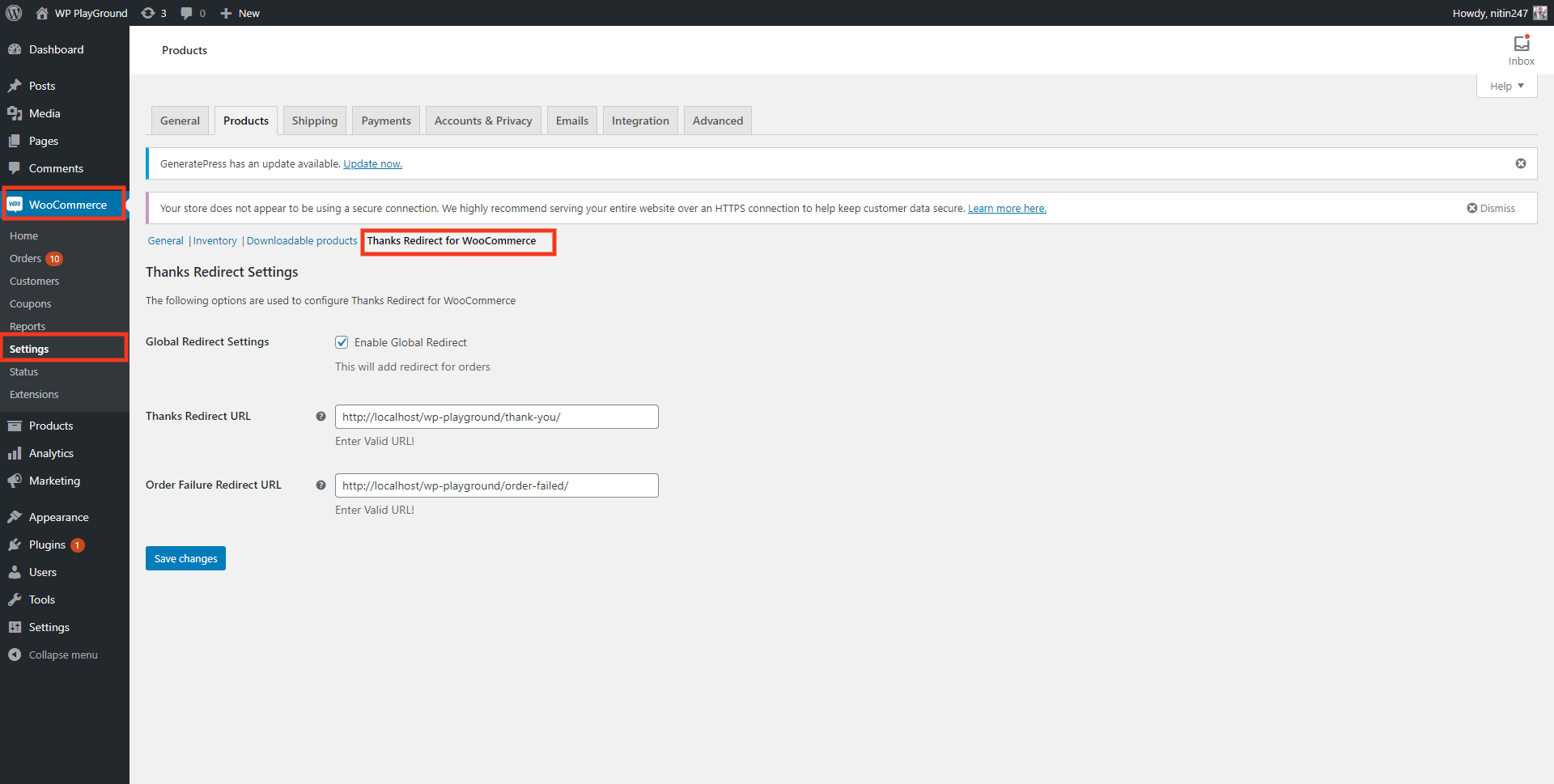1554x784 pixels.
Task: Click the Learn more here link
Action: (x=1007, y=208)
